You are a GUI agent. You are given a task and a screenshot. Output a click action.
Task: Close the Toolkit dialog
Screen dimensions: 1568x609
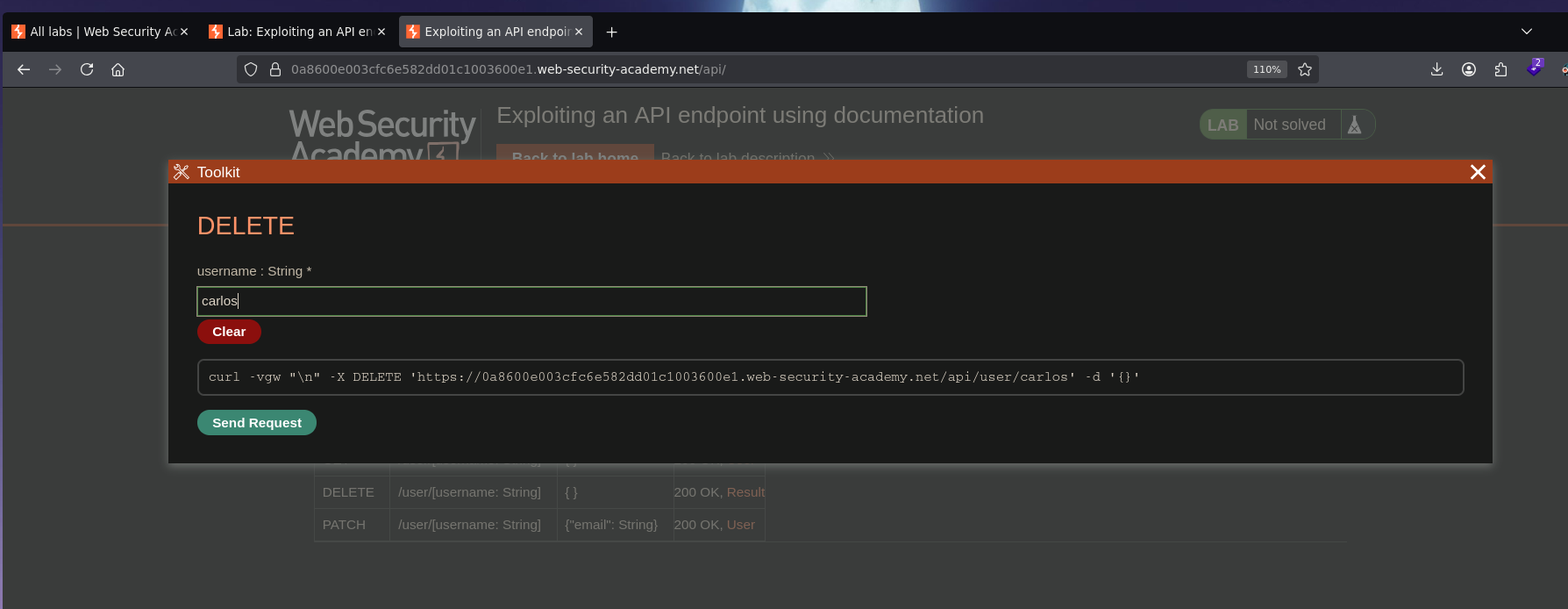(x=1478, y=172)
